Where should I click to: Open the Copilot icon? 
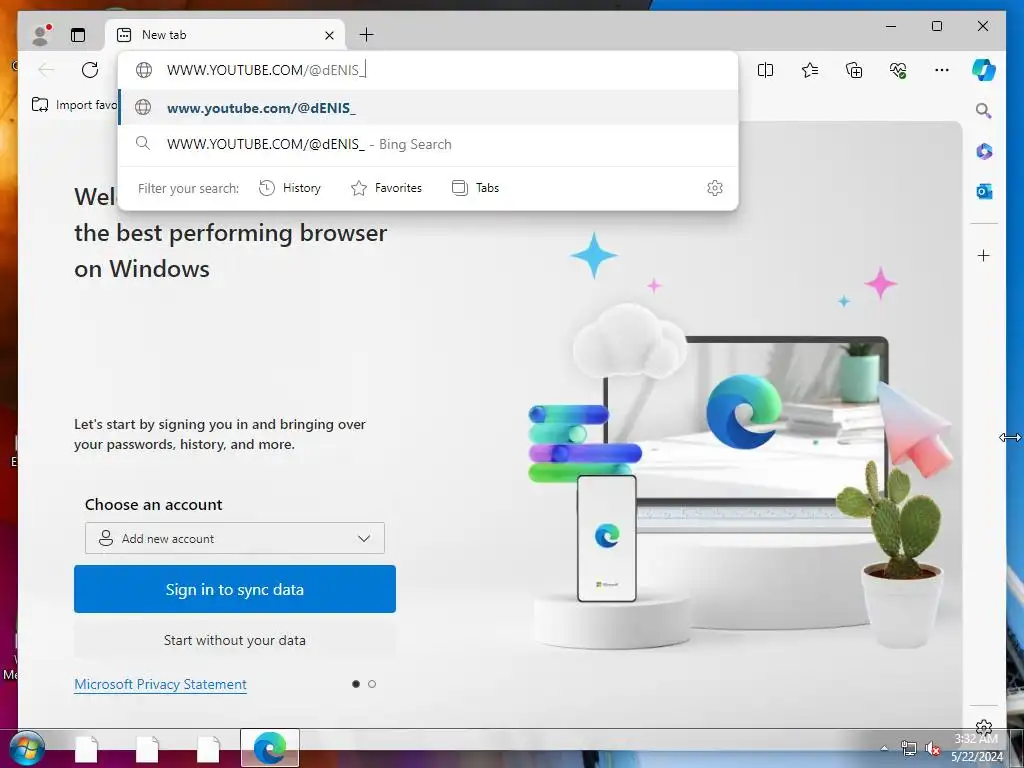click(984, 70)
